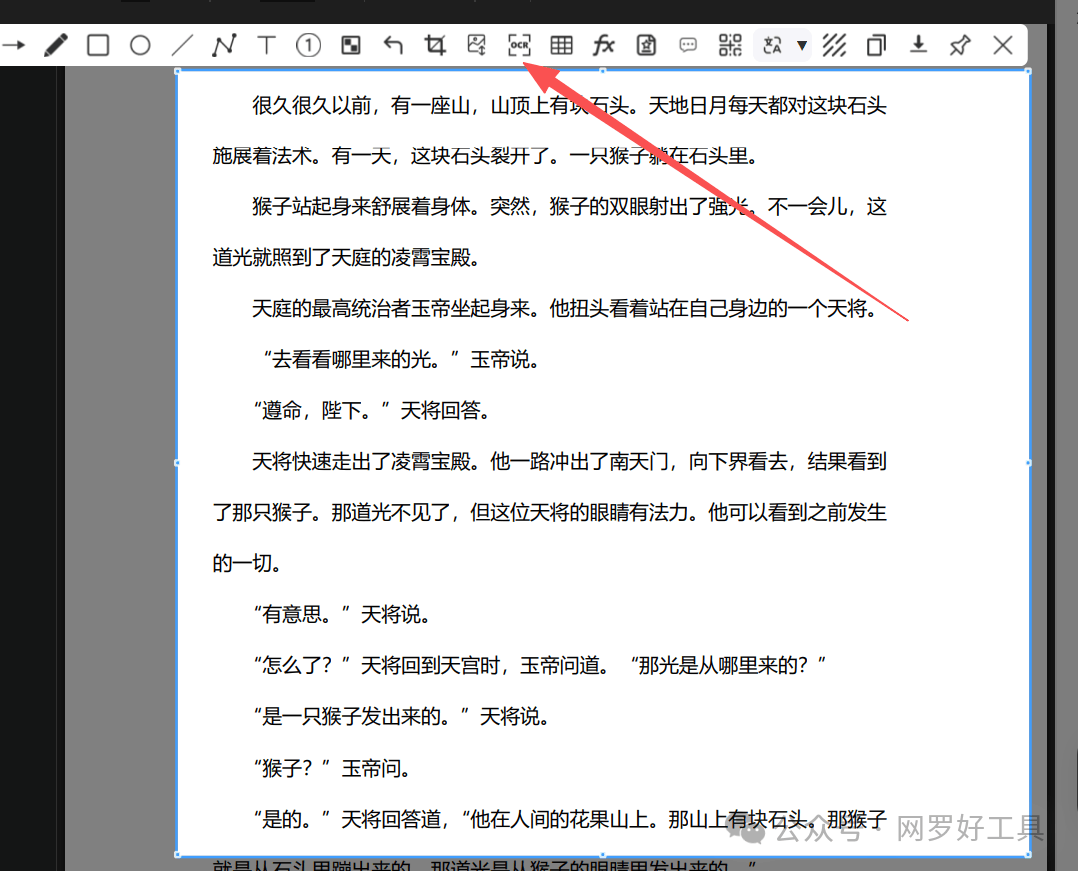Translate the captured screenshot text
This screenshot has height=871, width=1078.
click(x=772, y=45)
